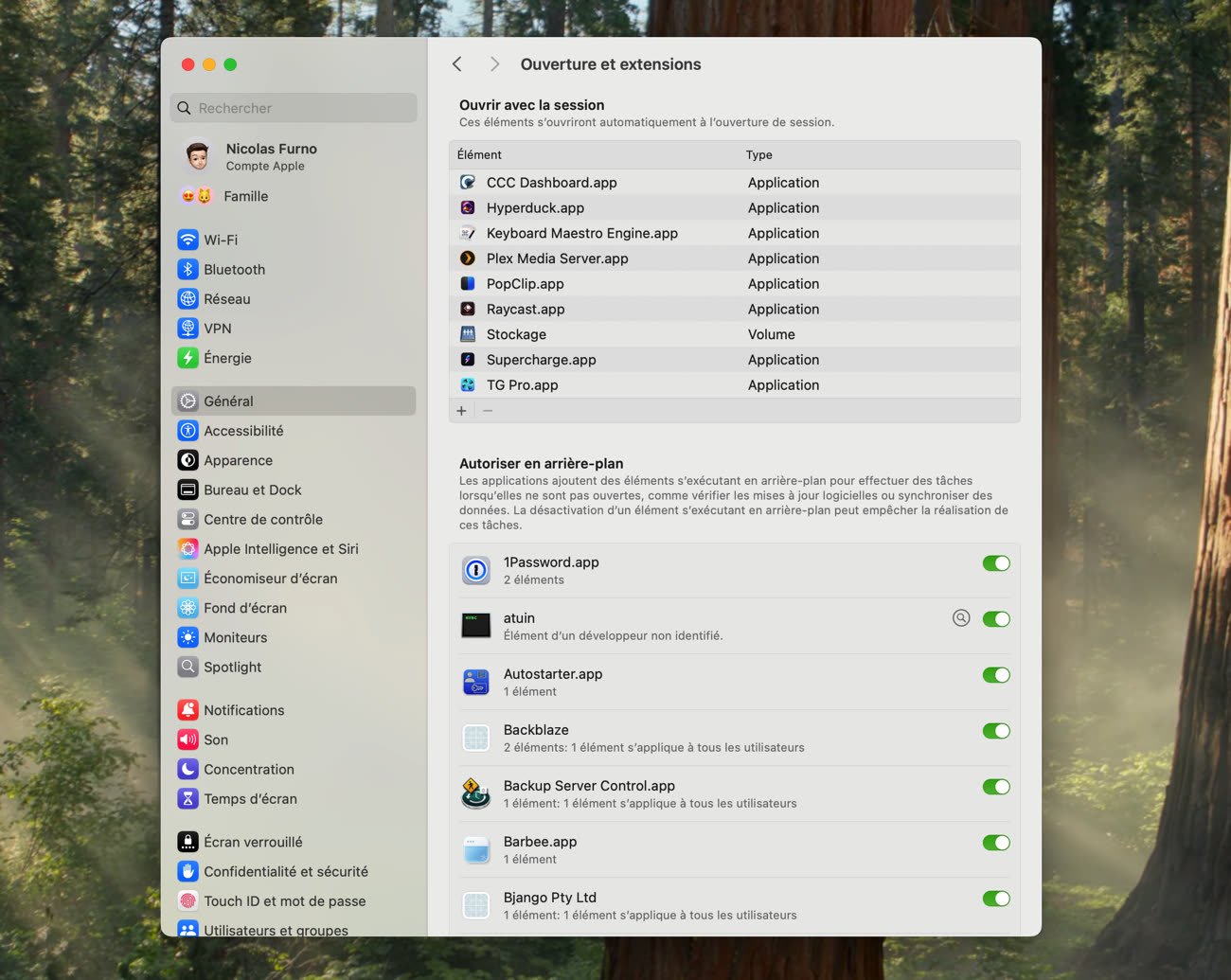Select Plex Media Server.app row
Viewport: 1231px width, 980px height.
tap(735, 258)
